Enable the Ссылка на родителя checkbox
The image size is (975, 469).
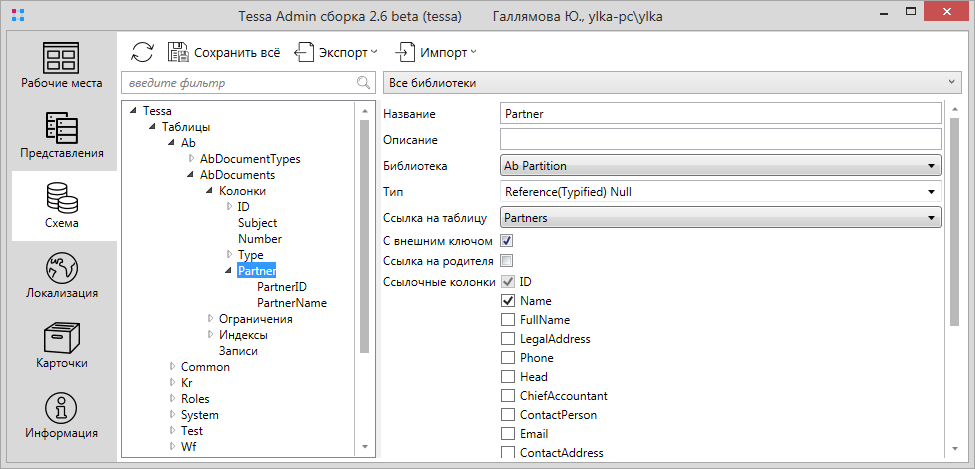[x=507, y=261]
